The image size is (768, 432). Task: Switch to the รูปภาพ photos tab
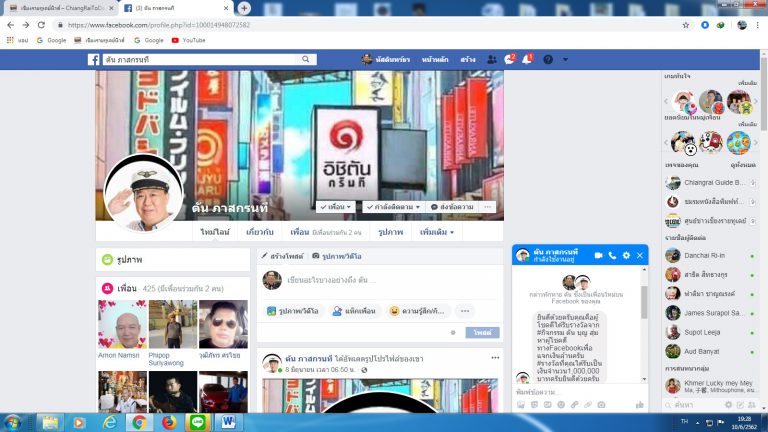point(390,232)
